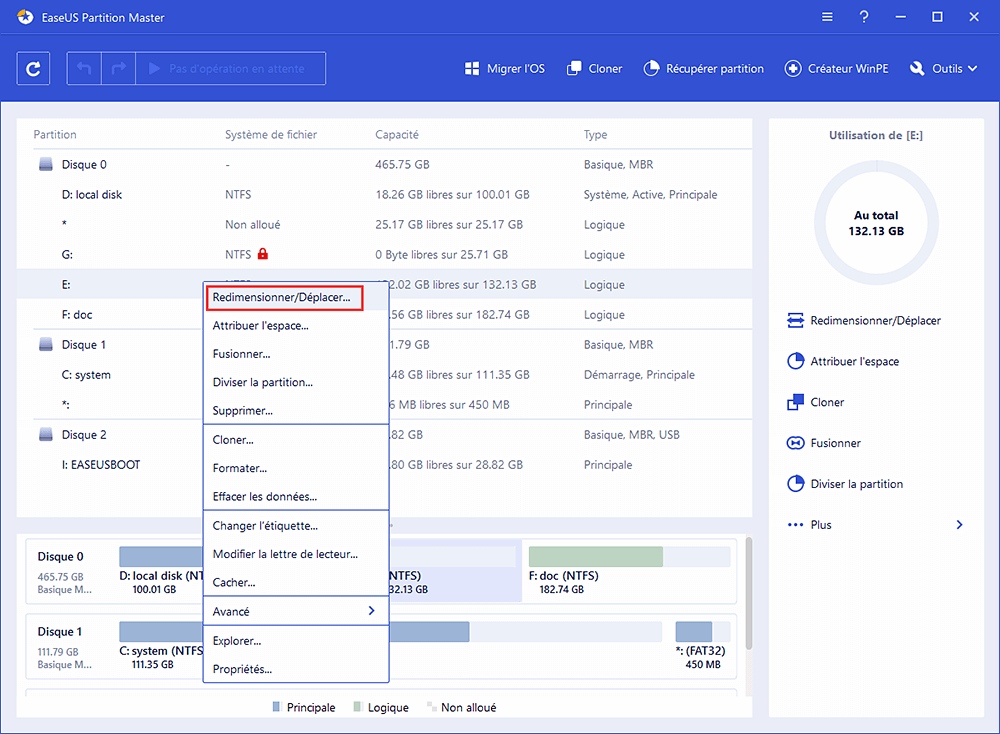Screen dimensions: 1000x734
Task: Click the Créateur WinPE plus icon
Action: click(793, 68)
